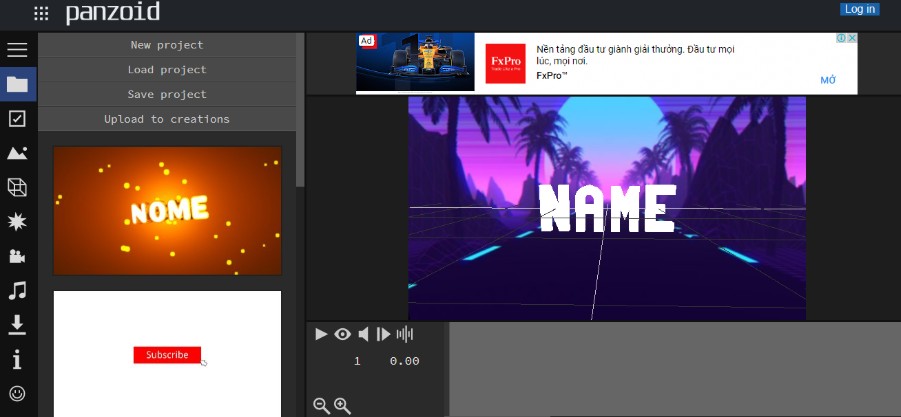Click the ad headline text Nền tảng đầu tư
Screen dimensions: 901x417
click(635, 55)
